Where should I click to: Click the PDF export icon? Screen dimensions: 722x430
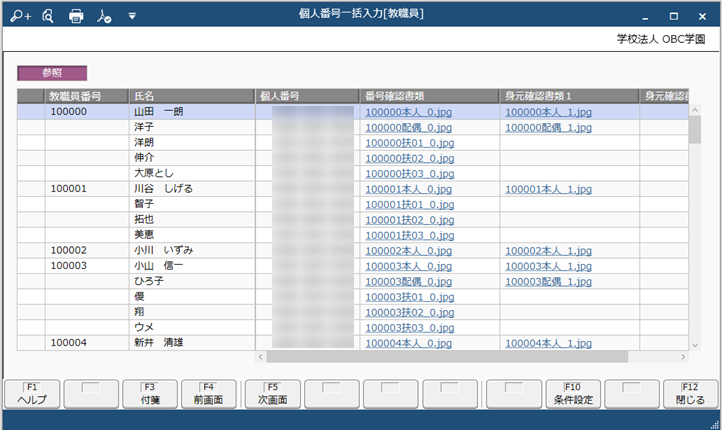click(x=104, y=16)
